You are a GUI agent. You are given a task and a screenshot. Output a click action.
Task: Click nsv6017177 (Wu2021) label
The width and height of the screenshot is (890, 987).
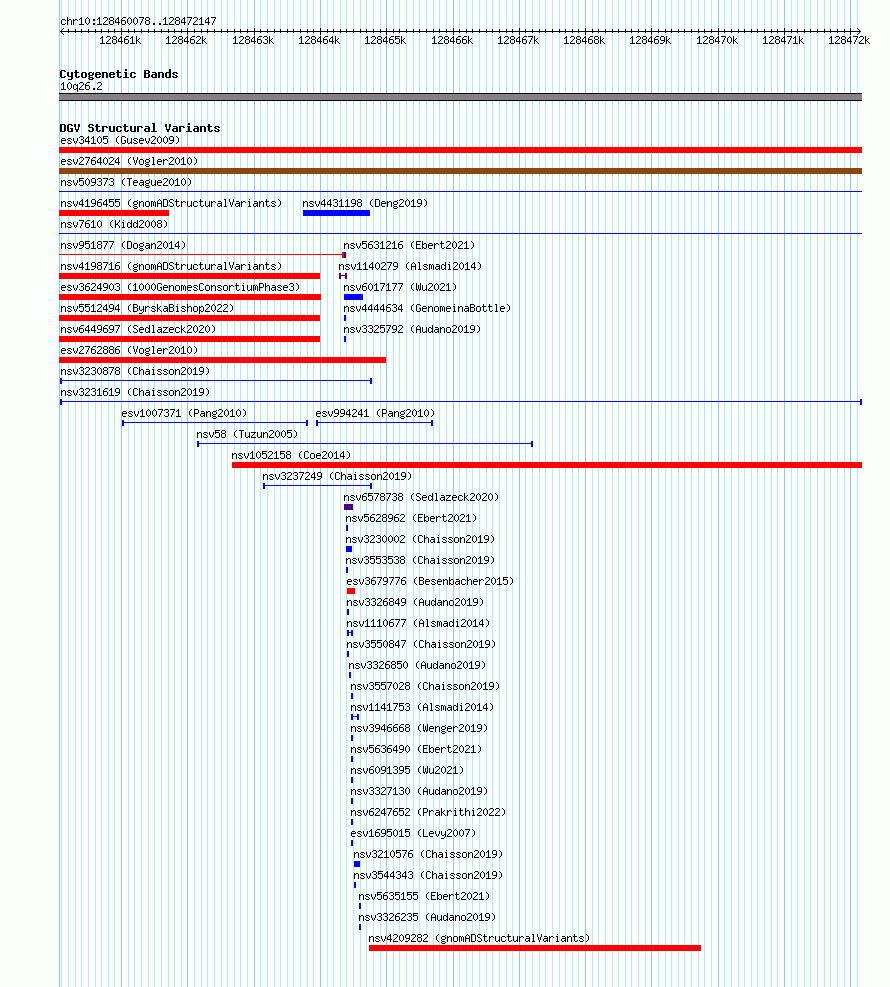[x=400, y=287]
